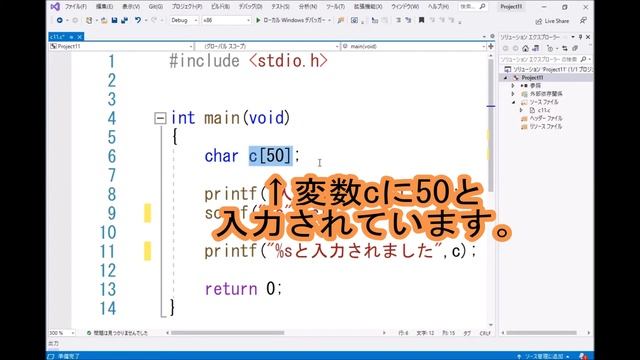Click the New Project toolbar icon
This screenshot has height=360, width=640.
[89, 20]
